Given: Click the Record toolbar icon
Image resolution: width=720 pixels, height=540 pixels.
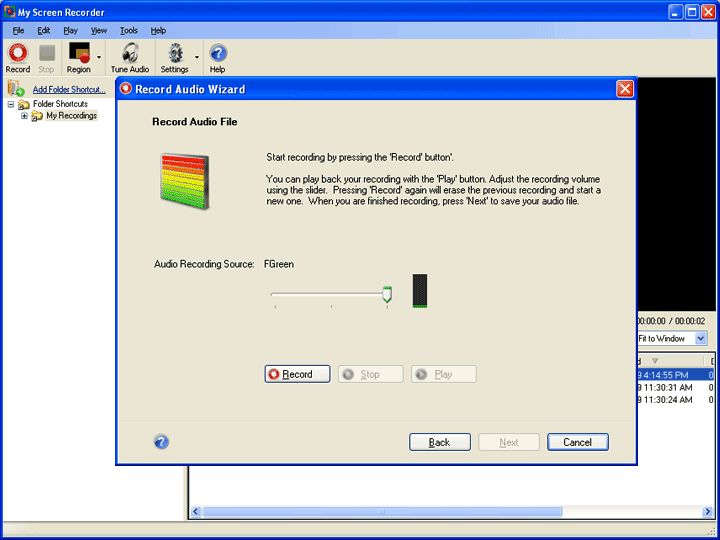Looking at the screenshot, I should click(17, 53).
